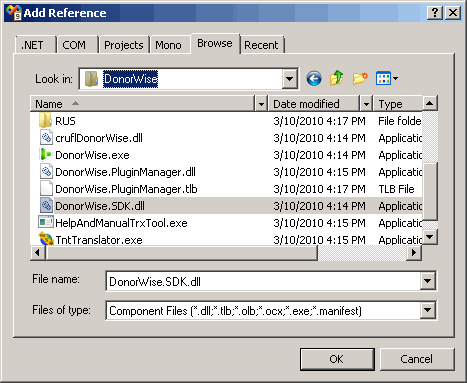
Task: Select the Browse tab
Action: click(x=215, y=43)
